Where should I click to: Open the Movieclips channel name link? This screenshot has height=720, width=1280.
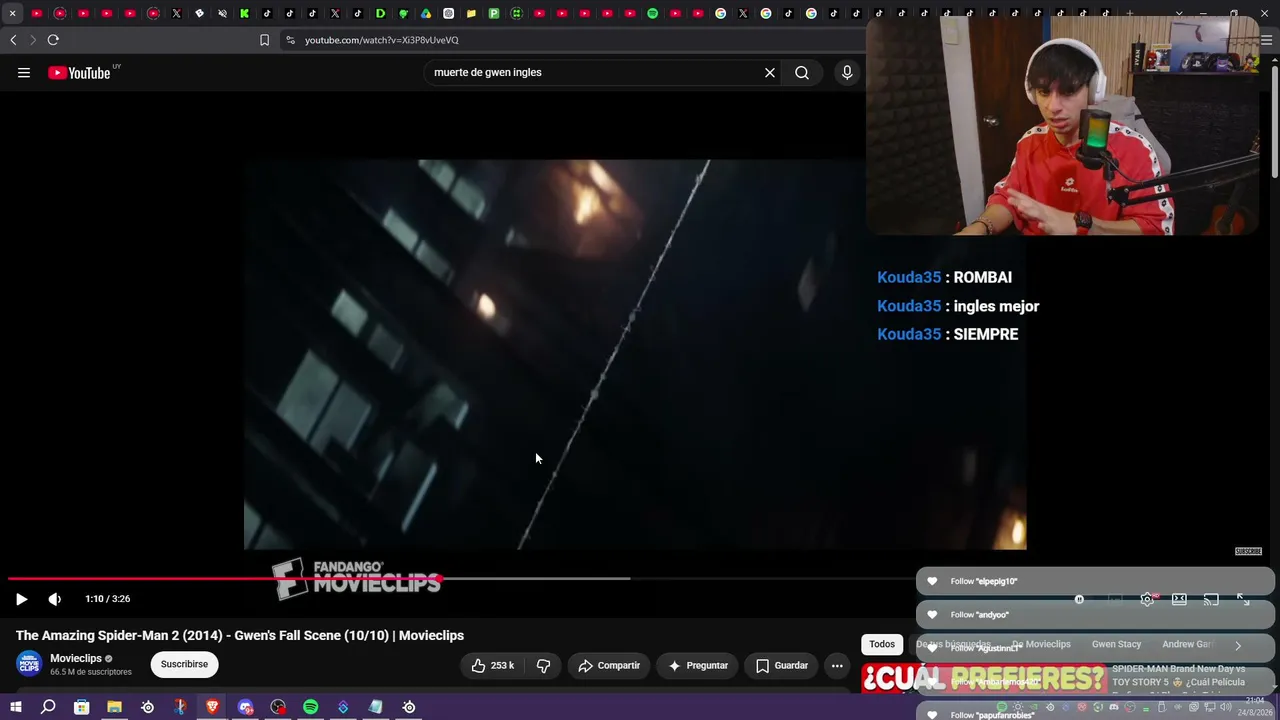click(x=76, y=658)
